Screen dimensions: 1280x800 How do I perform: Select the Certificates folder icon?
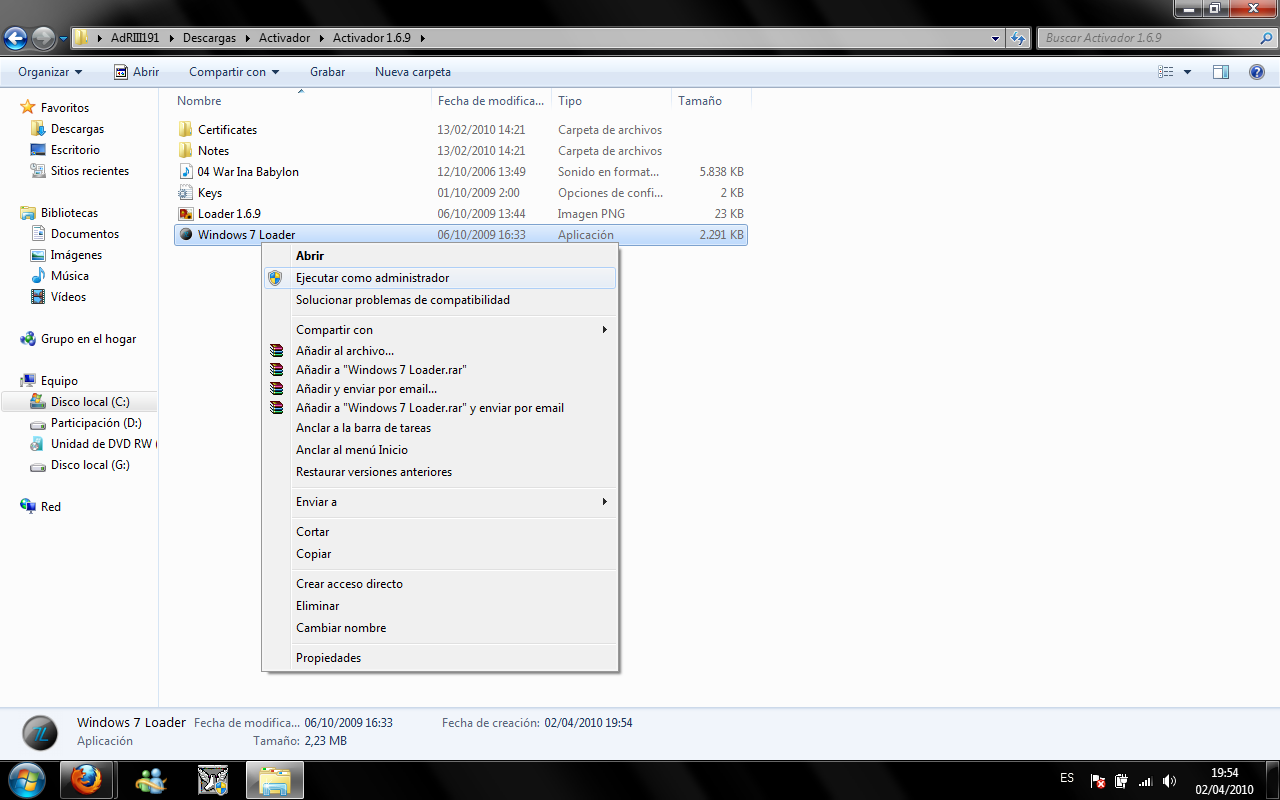[x=185, y=130]
